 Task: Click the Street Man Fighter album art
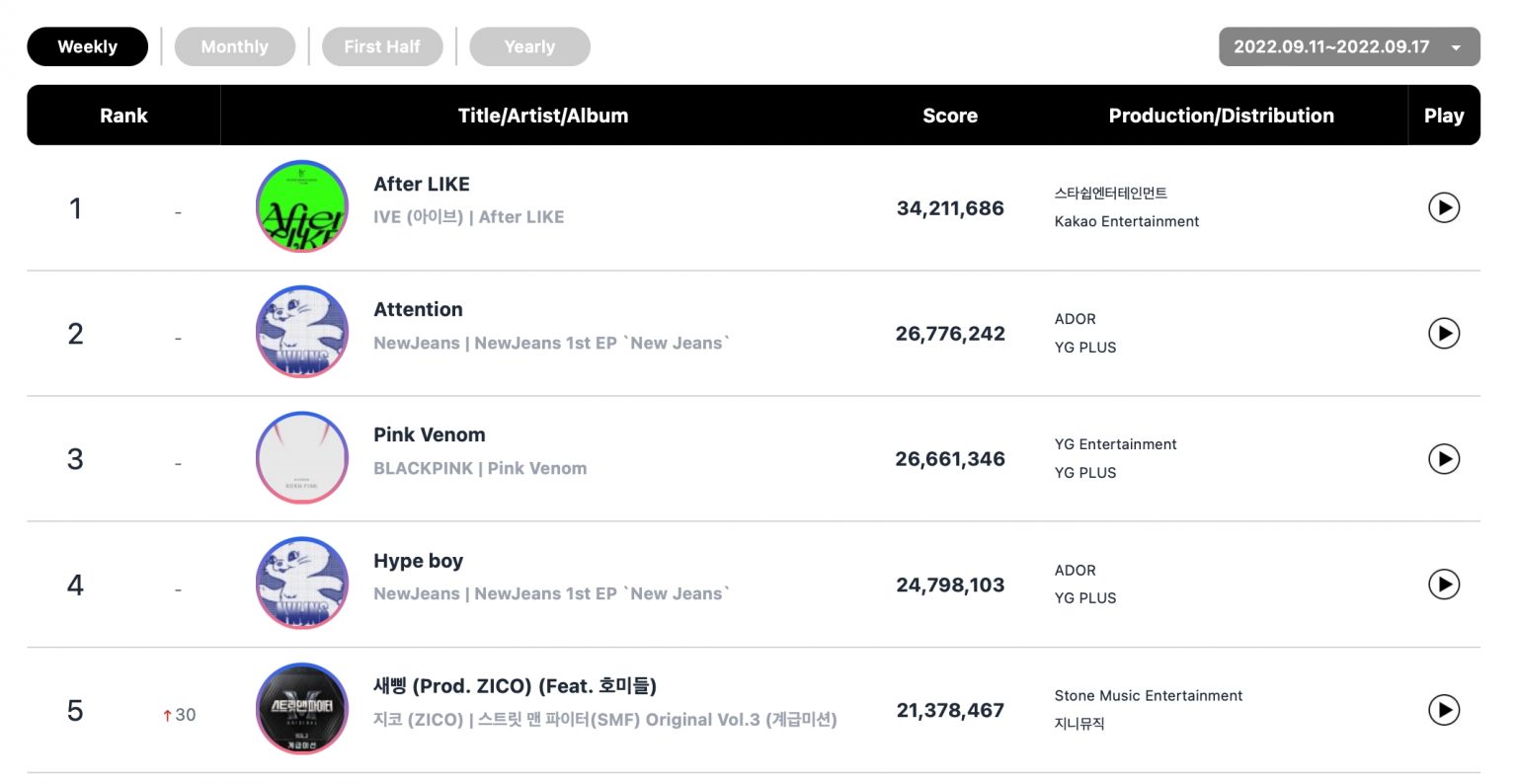click(x=301, y=709)
